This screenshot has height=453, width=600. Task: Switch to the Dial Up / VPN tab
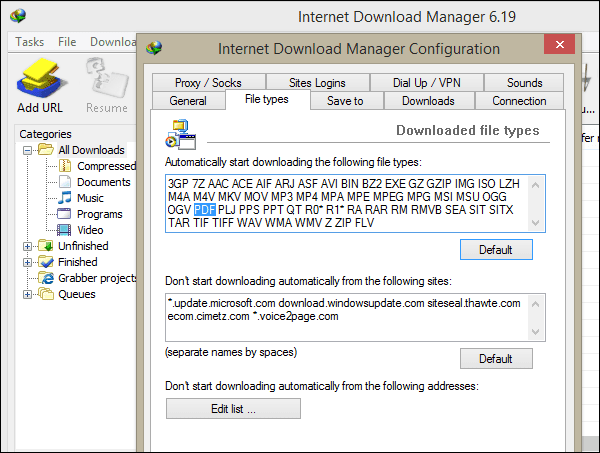427,83
